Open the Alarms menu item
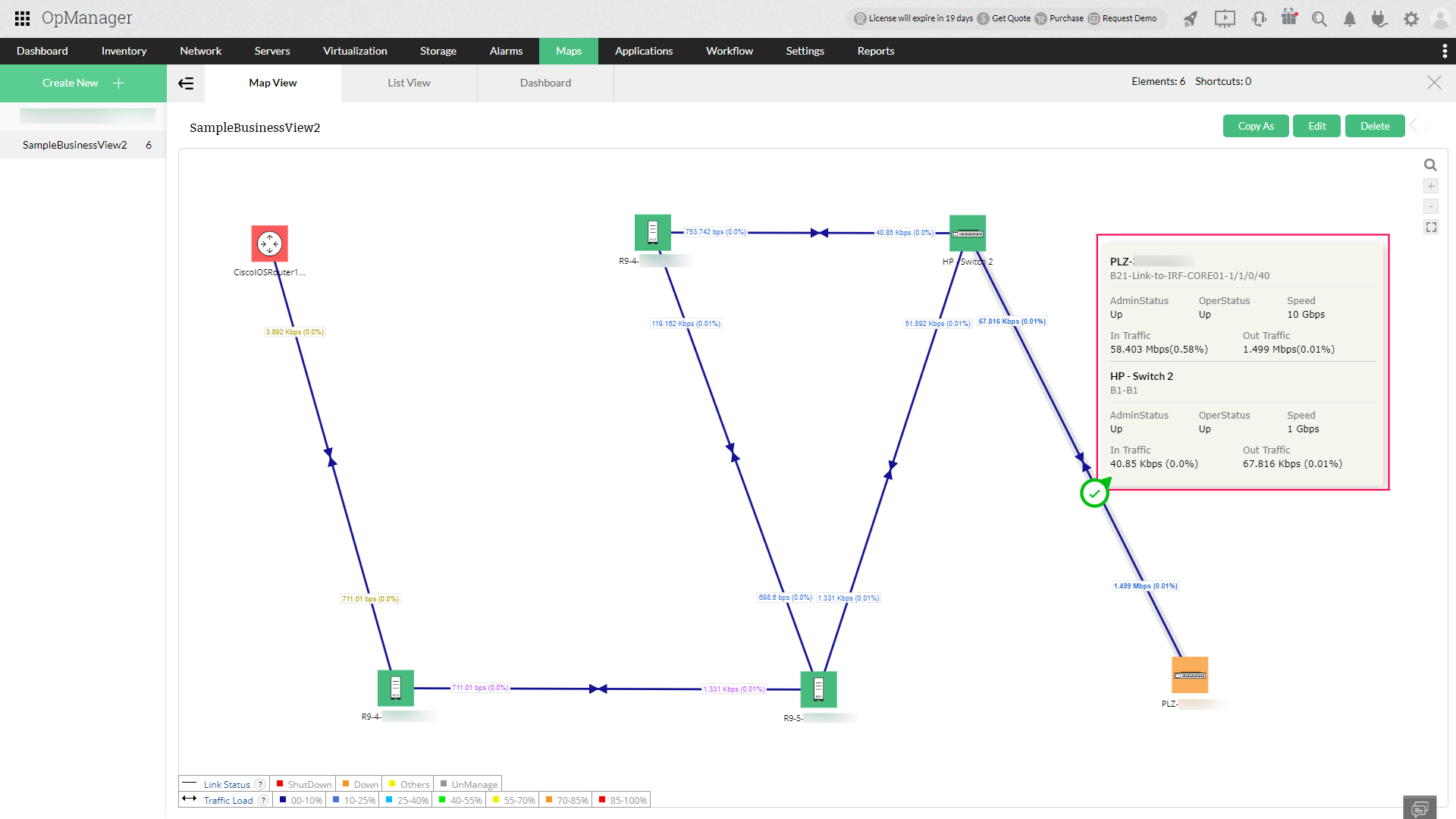The width and height of the screenshot is (1456, 819). 506,51
